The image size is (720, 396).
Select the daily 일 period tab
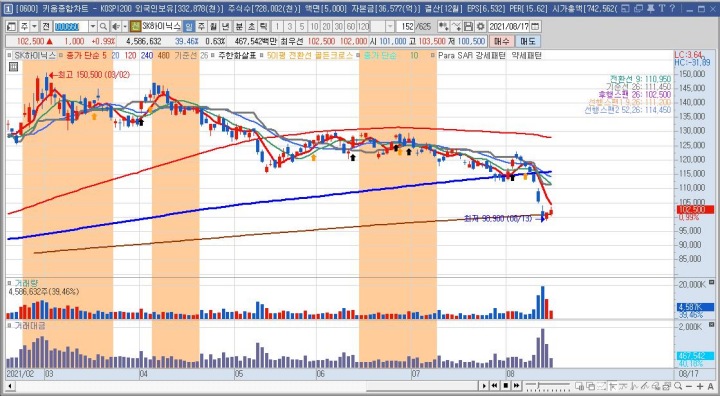(x=189, y=27)
